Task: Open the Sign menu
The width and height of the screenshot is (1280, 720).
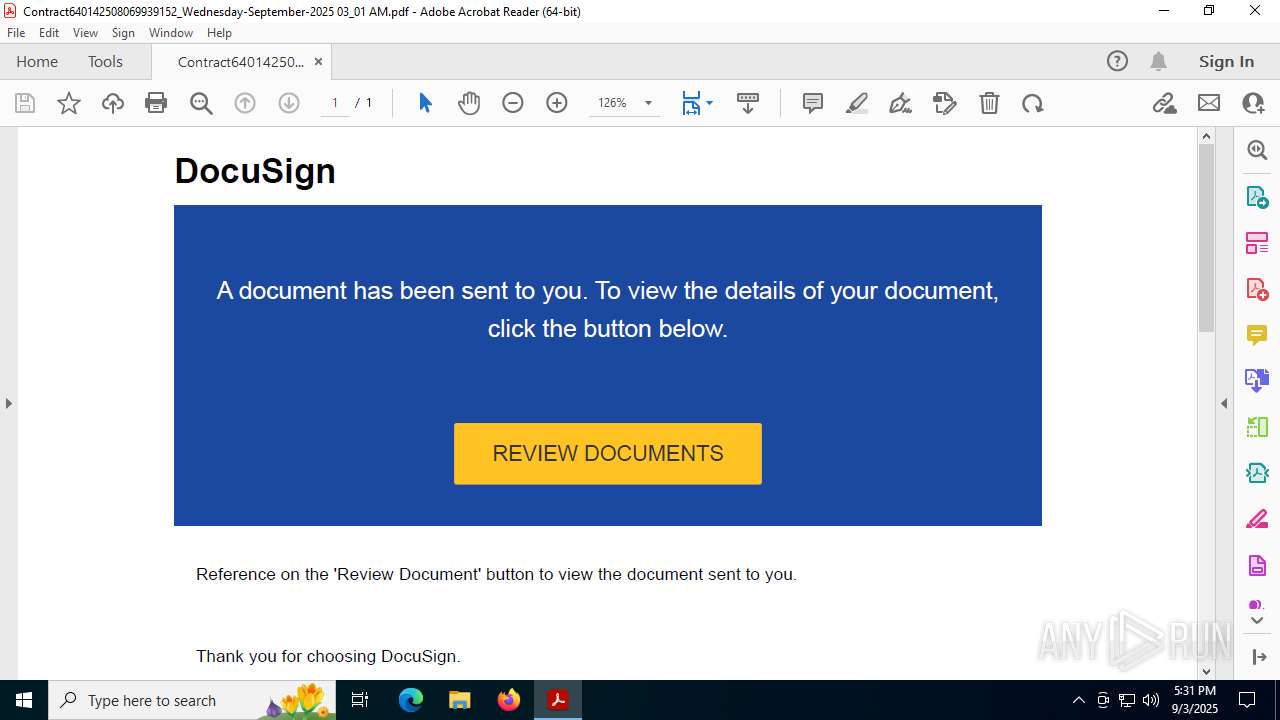Action: click(x=123, y=33)
